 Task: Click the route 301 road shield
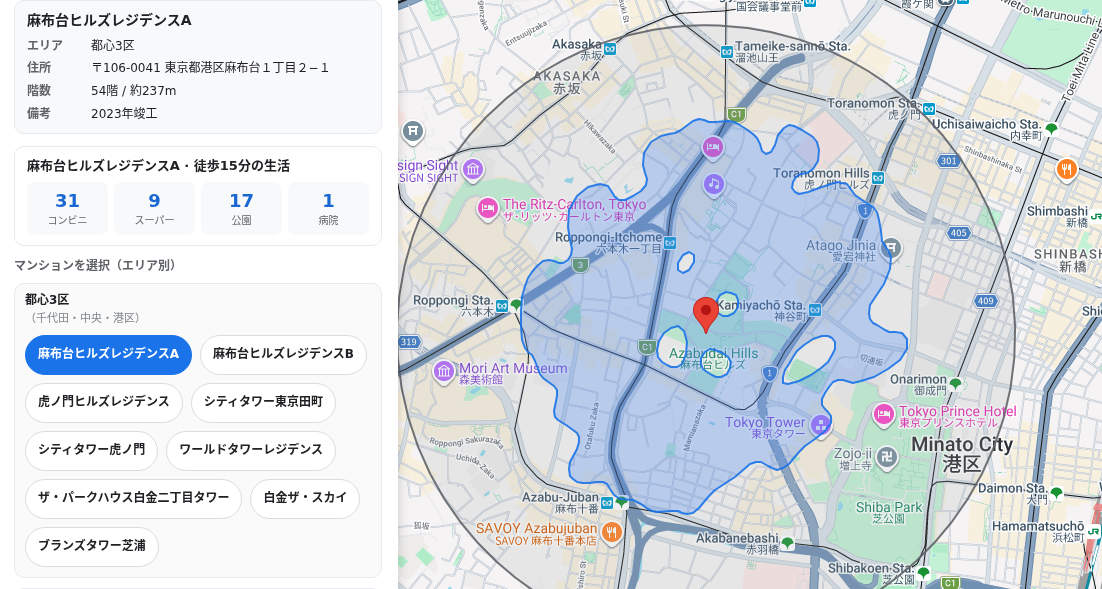click(x=948, y=161)
